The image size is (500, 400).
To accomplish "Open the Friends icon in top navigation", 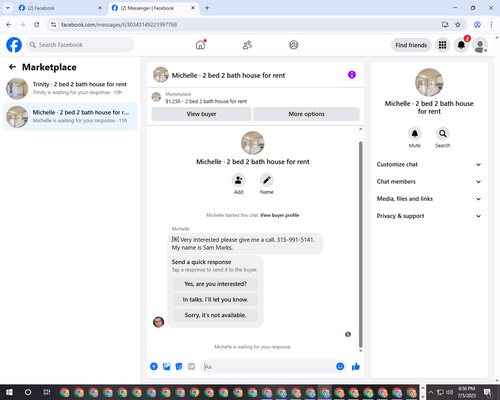I will (x=247, y=45).
